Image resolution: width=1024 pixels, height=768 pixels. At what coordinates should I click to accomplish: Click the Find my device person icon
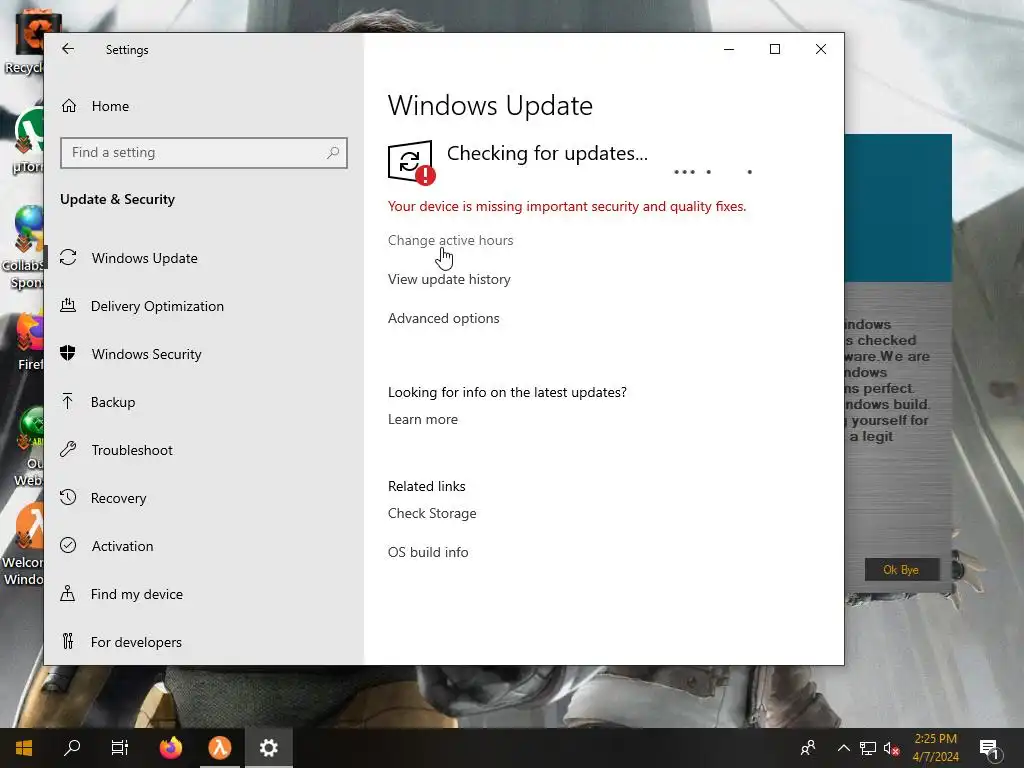(x=67, y=593)
